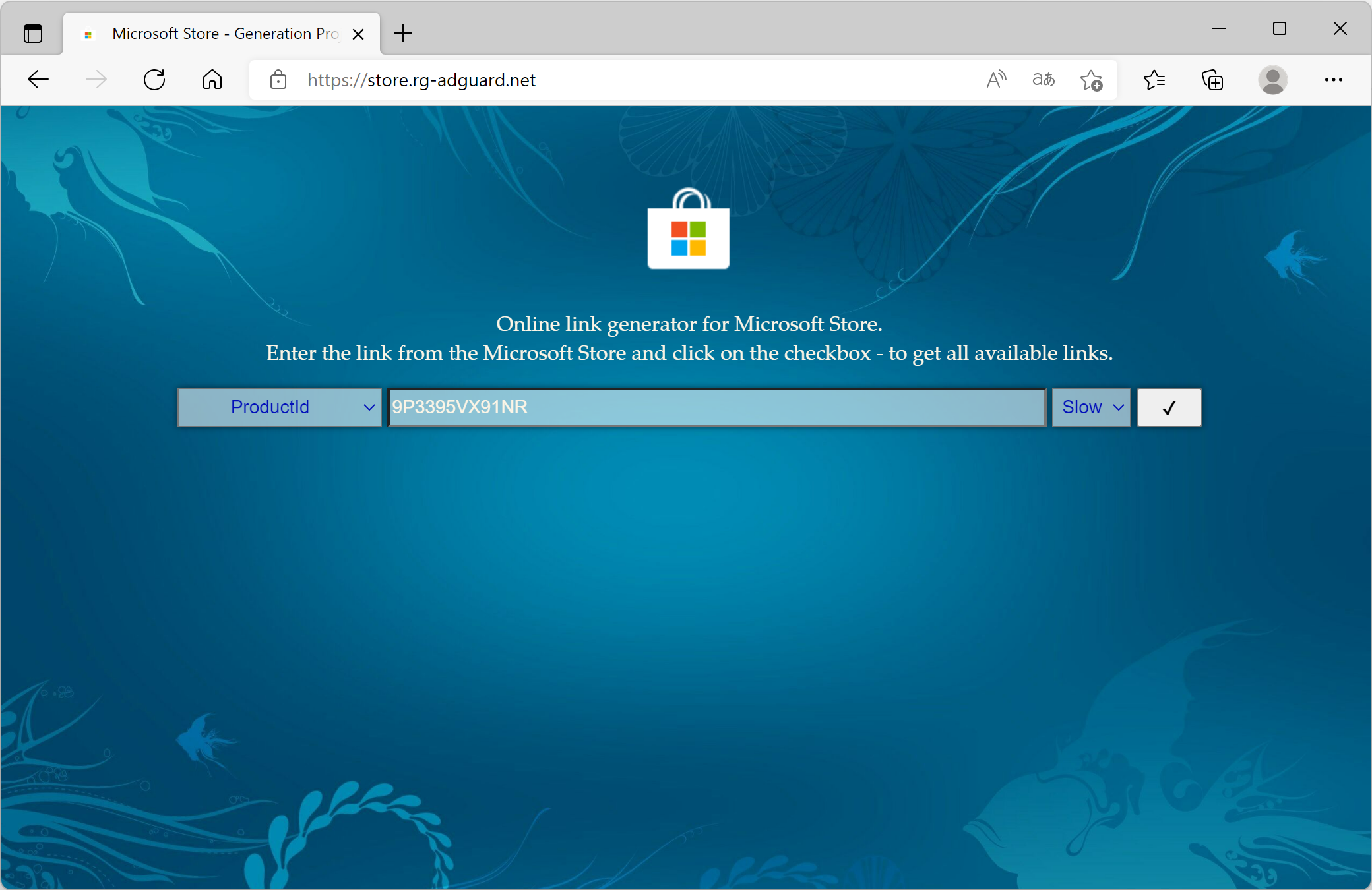The width and height of the screenshot is (1372, 890).
Task: Open the vertical tabs actions menu
Action: (x=32, y=33)
